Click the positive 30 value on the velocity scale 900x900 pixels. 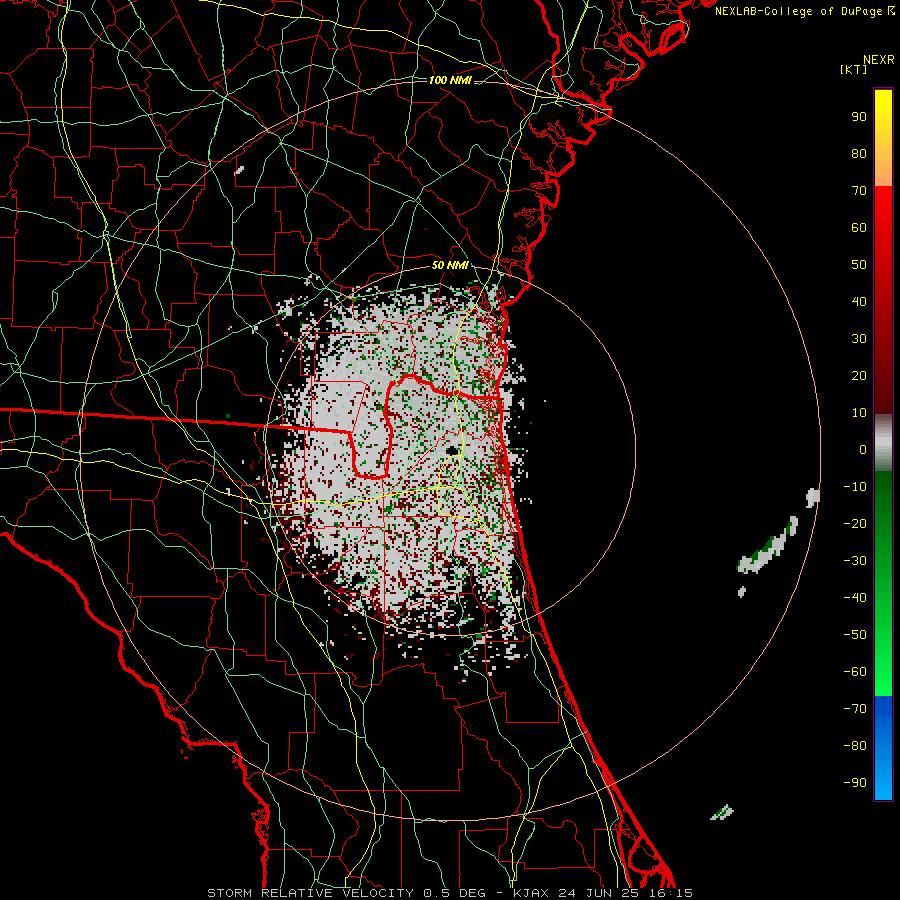pyautogui.click(x=859, y=339)
